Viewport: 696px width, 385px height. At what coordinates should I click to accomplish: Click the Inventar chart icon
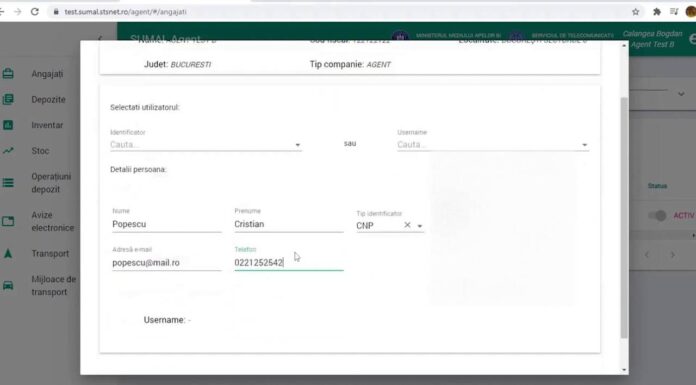tap(8, 125)
